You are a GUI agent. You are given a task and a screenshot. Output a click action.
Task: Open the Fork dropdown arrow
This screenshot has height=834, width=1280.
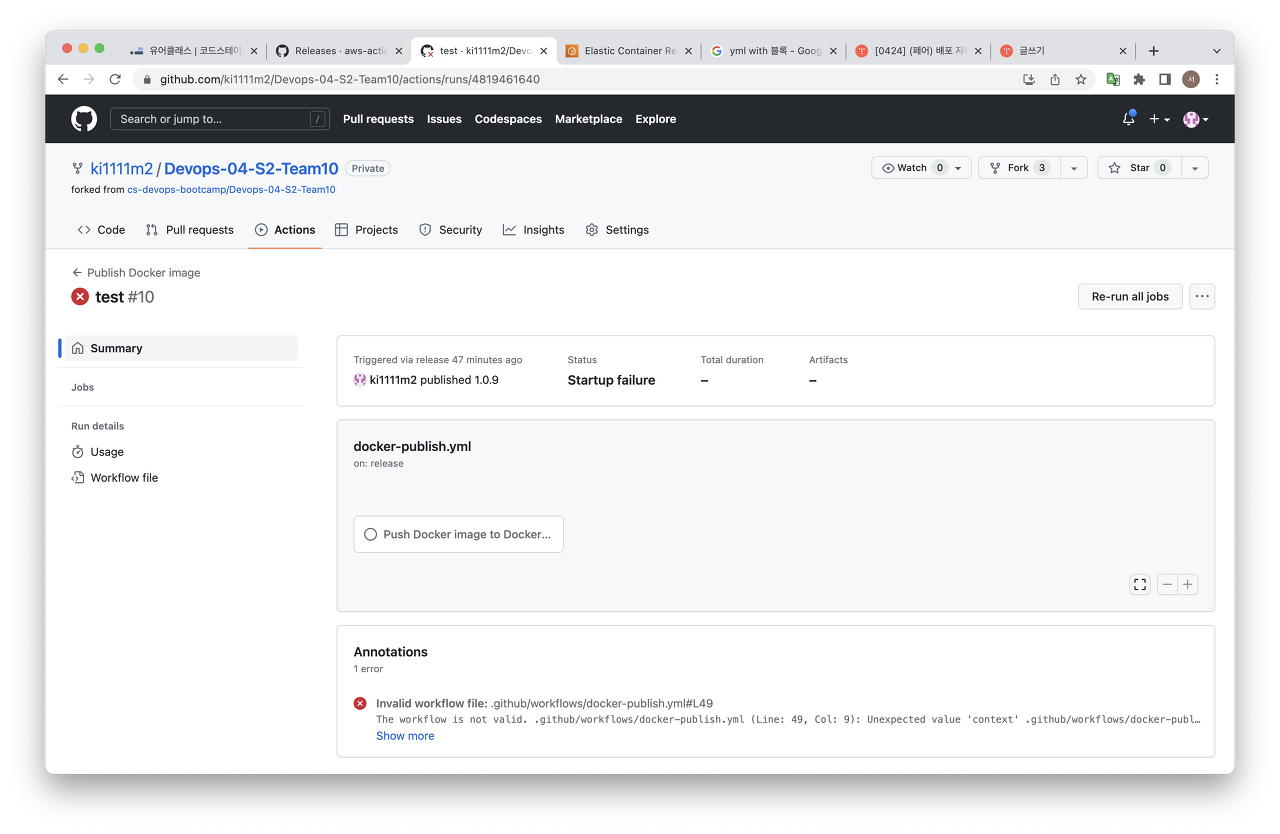pos(1073,168)
